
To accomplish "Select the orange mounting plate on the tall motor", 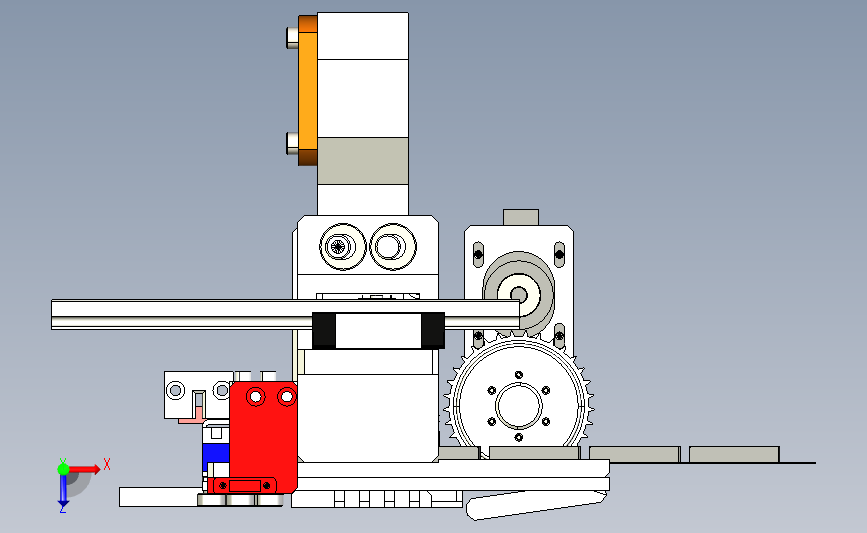I will coord(307,91).
